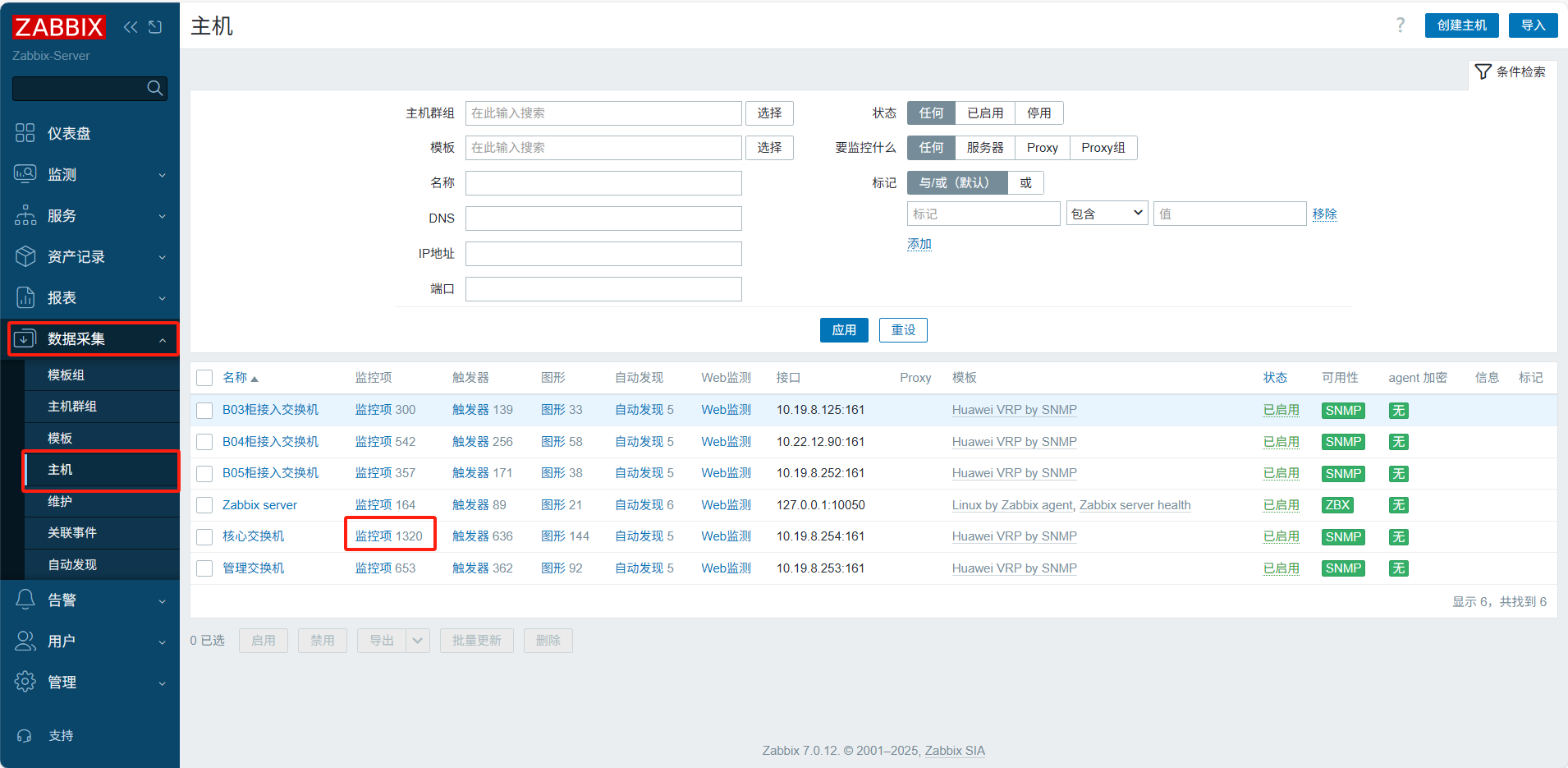This screenshot has width=1568, height=768.
Task: Click the 无 encryption badge for B04柜接入交换机
Action: point(1399,442)
